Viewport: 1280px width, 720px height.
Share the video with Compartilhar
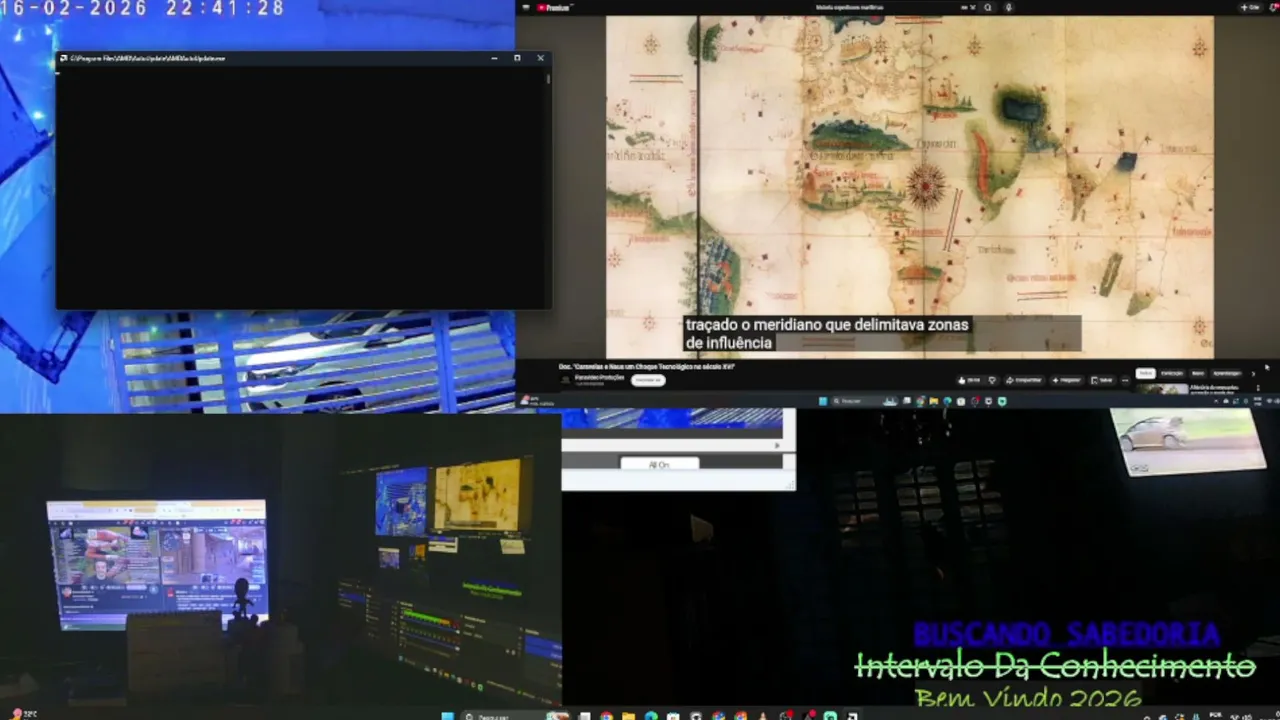point(1024,380)
